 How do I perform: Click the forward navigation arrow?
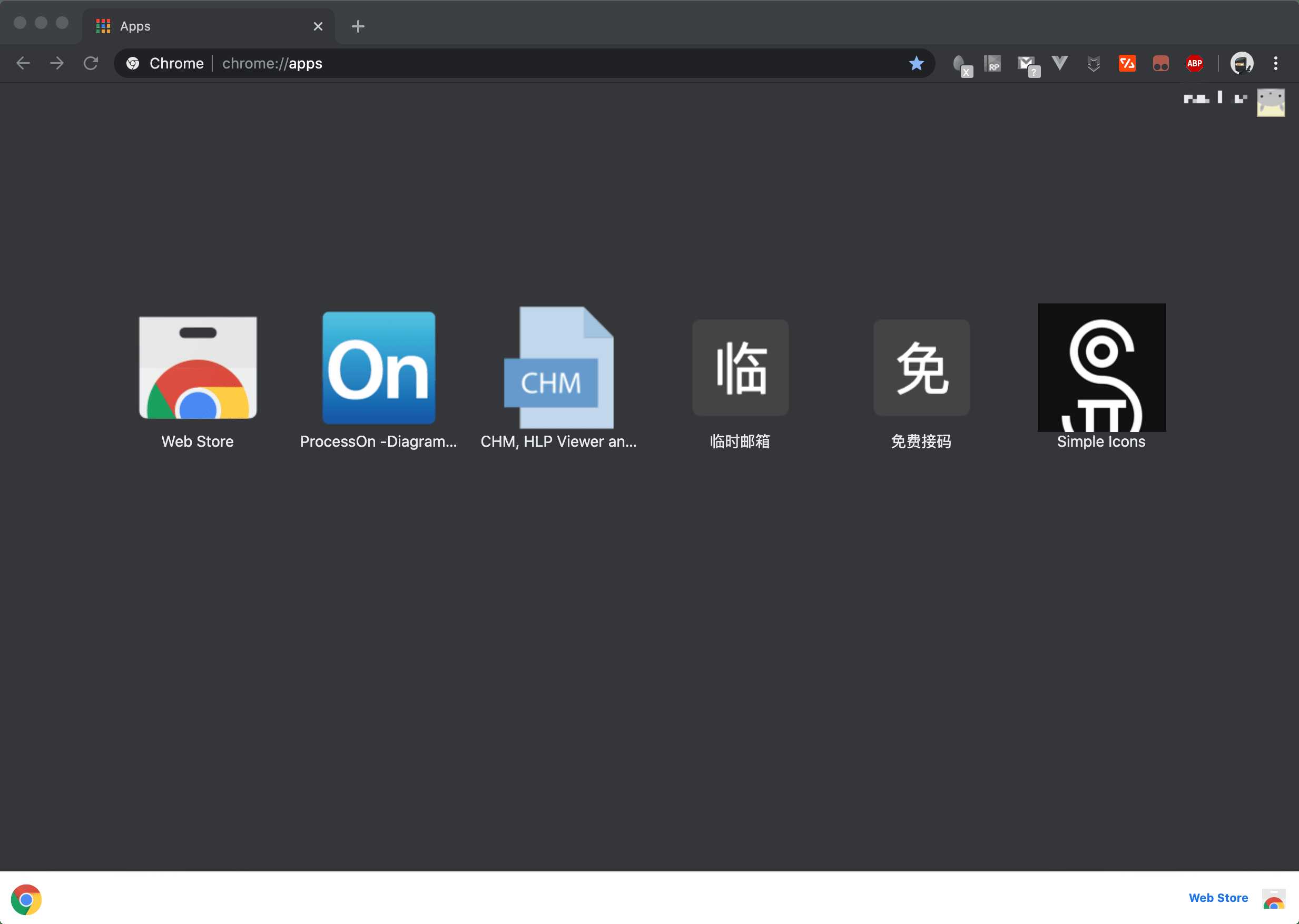57,63
